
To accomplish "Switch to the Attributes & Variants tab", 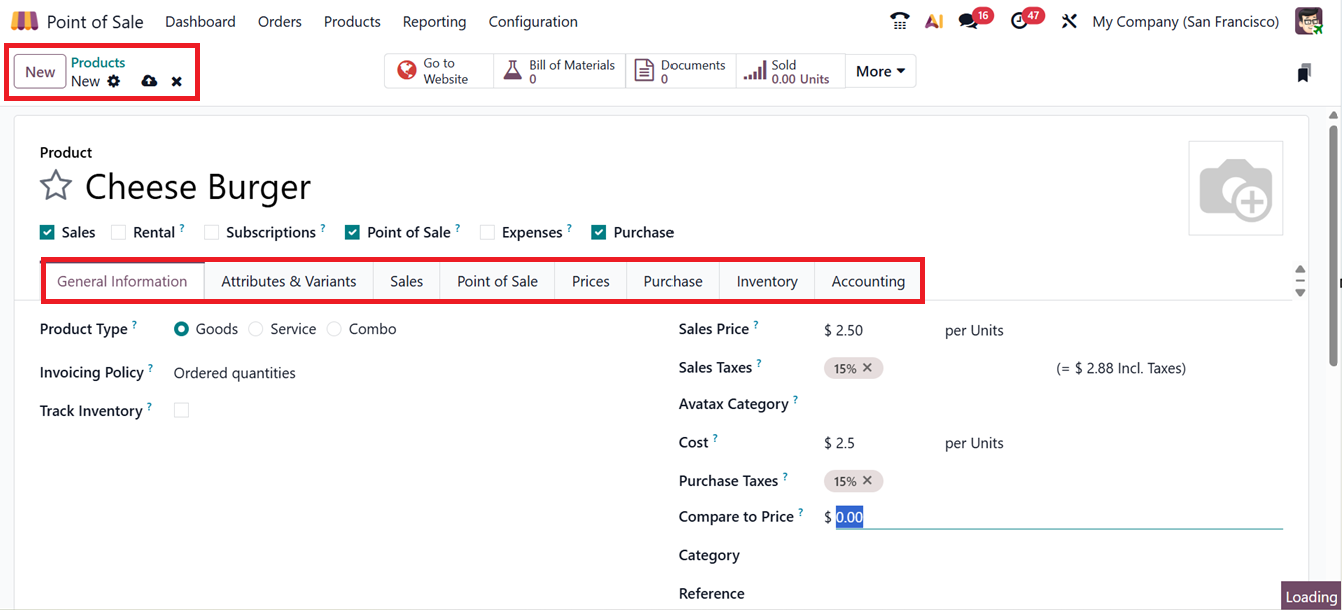I will pyautogui.click(x=288, y=281).
